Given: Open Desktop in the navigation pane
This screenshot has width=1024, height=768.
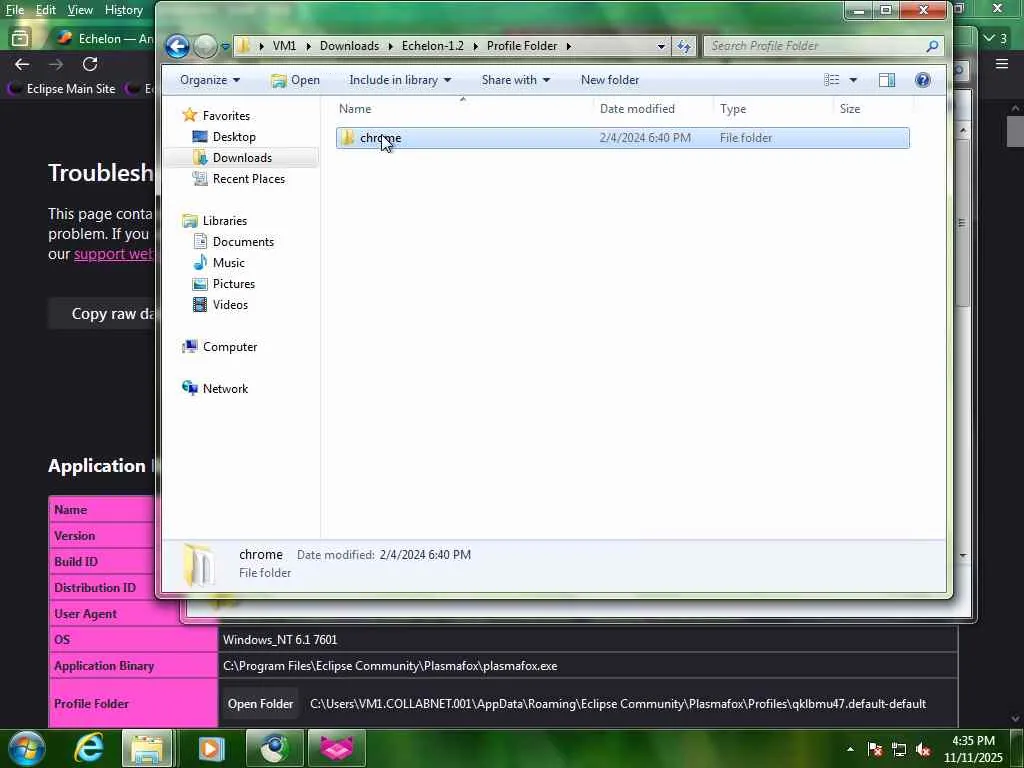Looking at the screenshot, I should click(234, 136).
